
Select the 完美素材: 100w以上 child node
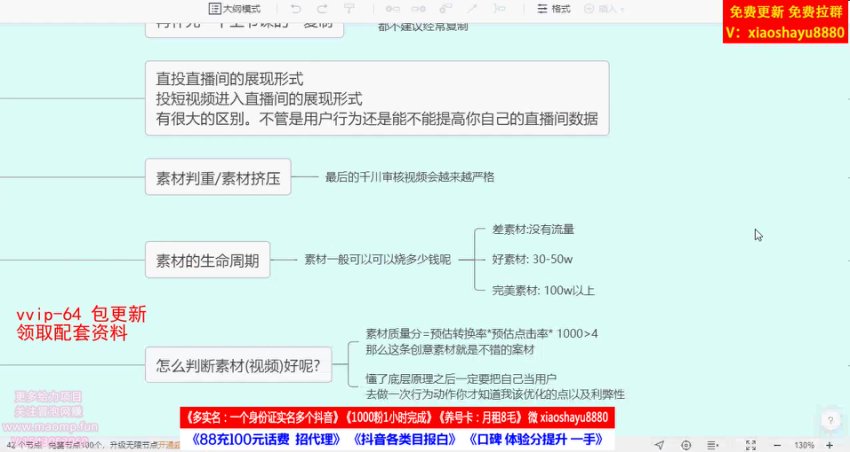pyautogui.click(x=543, y=291)
